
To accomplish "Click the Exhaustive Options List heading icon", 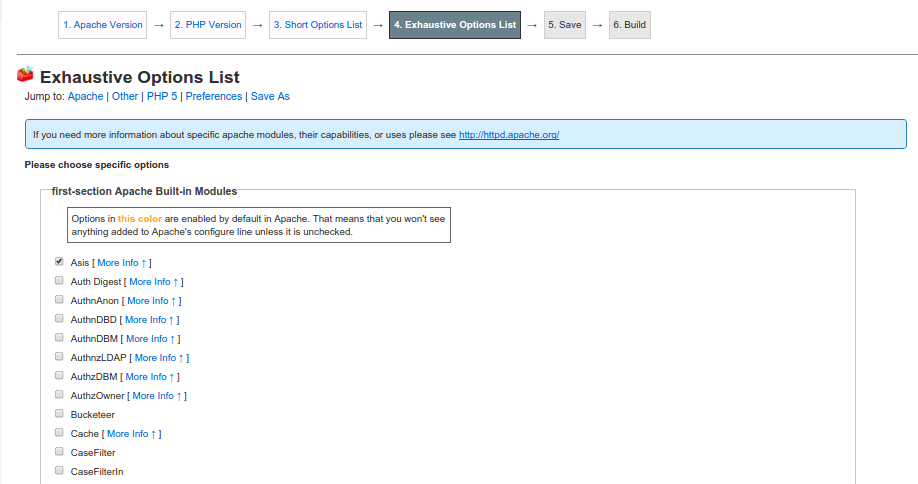I will (26, 75).
